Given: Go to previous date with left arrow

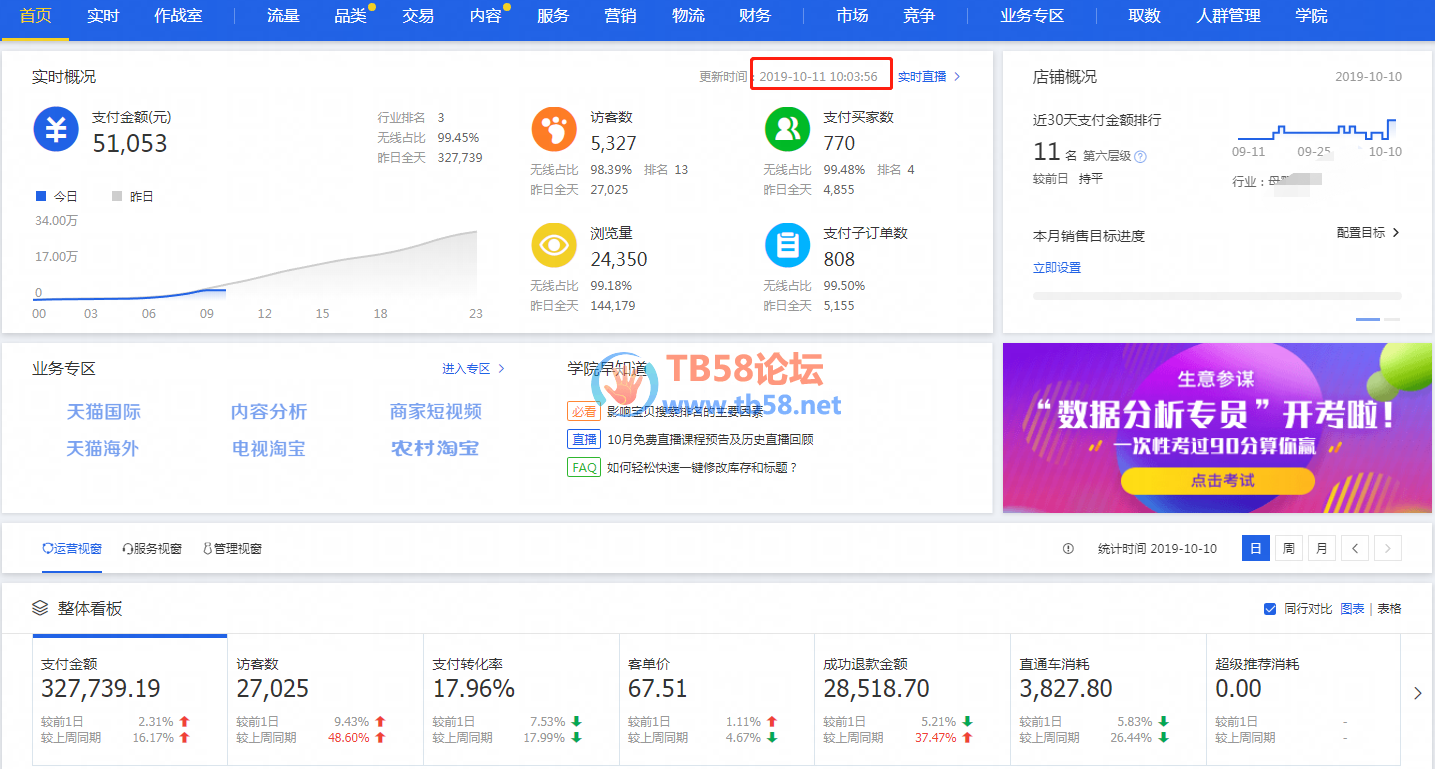Looking at the screenshot, I should tap(1354, 548).
